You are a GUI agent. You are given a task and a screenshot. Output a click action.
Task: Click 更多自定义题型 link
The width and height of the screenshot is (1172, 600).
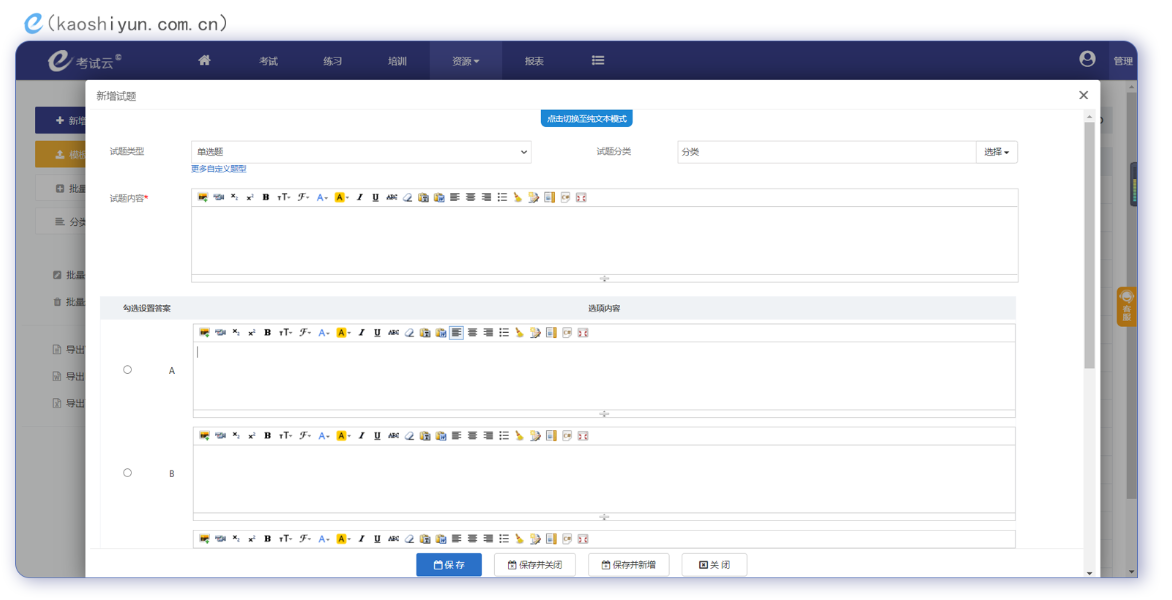click(x=218, y=169)
